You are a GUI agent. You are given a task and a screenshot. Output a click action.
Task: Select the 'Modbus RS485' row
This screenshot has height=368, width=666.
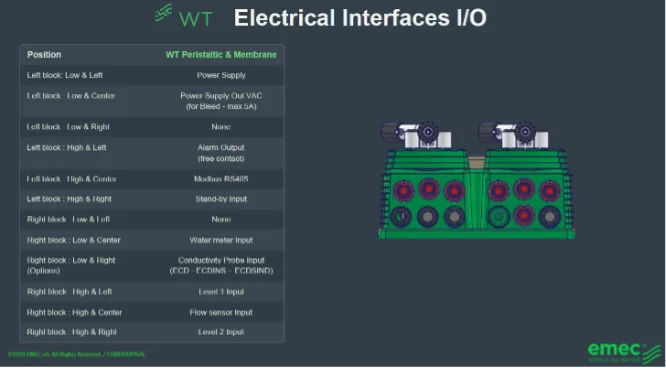point(152,179)
